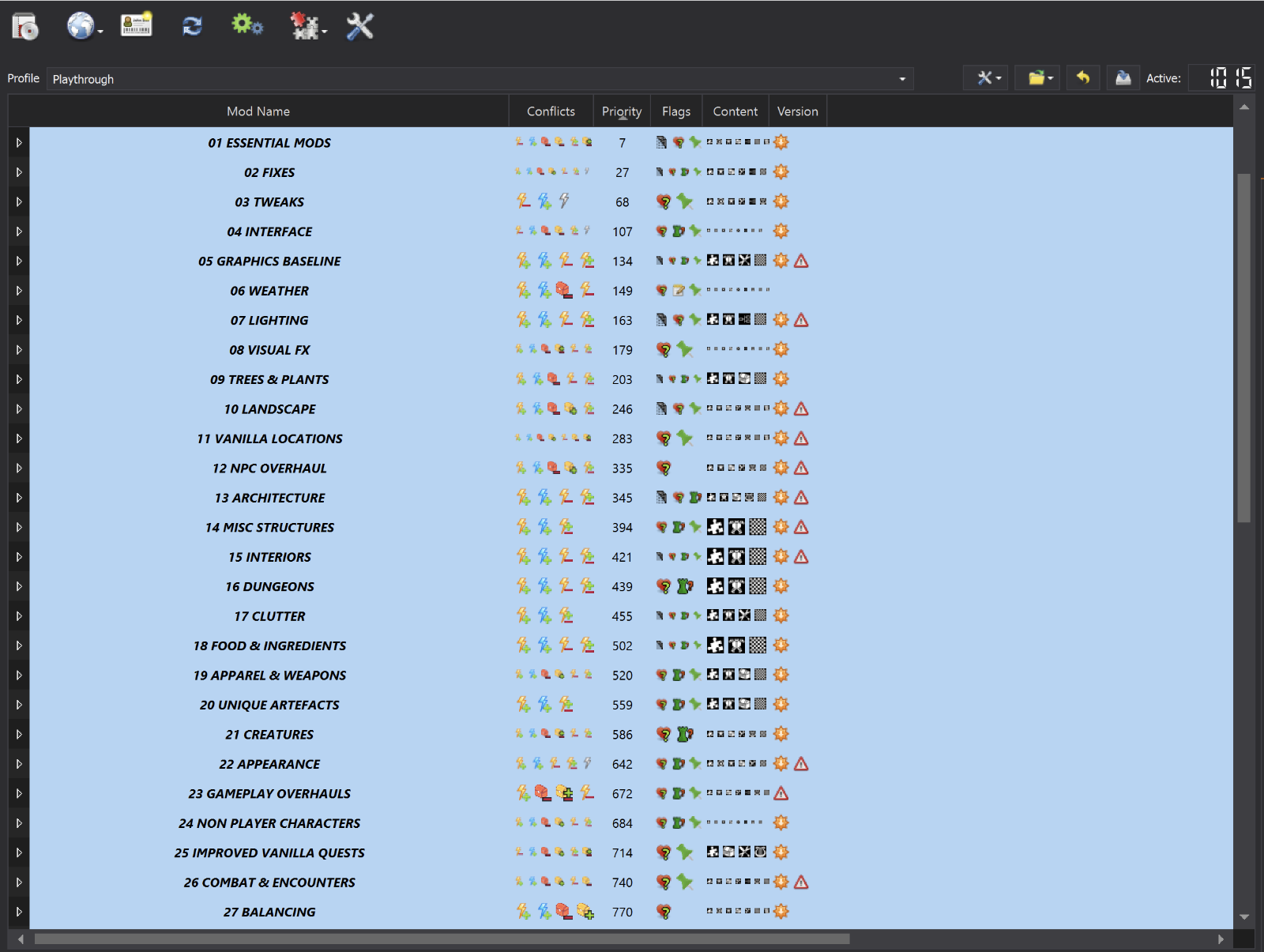Select the 21 CREATURES row name
This screenshot has width=1264, height=952.
pyautogui.click(x=269, y=735)
